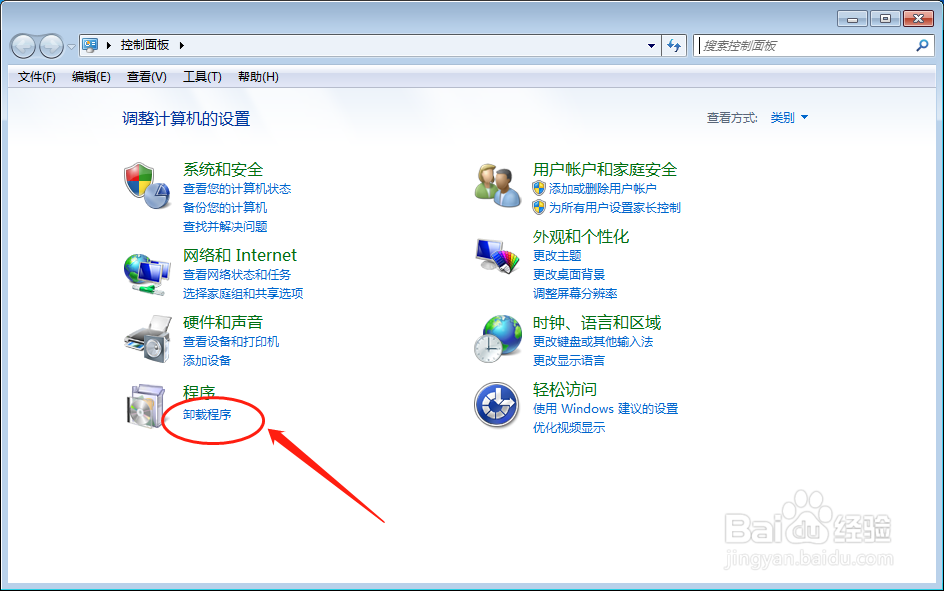Click the 选择家庭组和共享选项 link
The width and height of the screenshot is (944, 591).
click(x=243, y=293)
